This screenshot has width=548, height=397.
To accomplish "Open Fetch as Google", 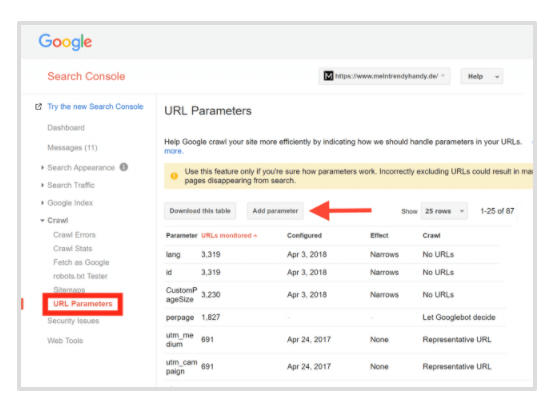I will (81, 262).
